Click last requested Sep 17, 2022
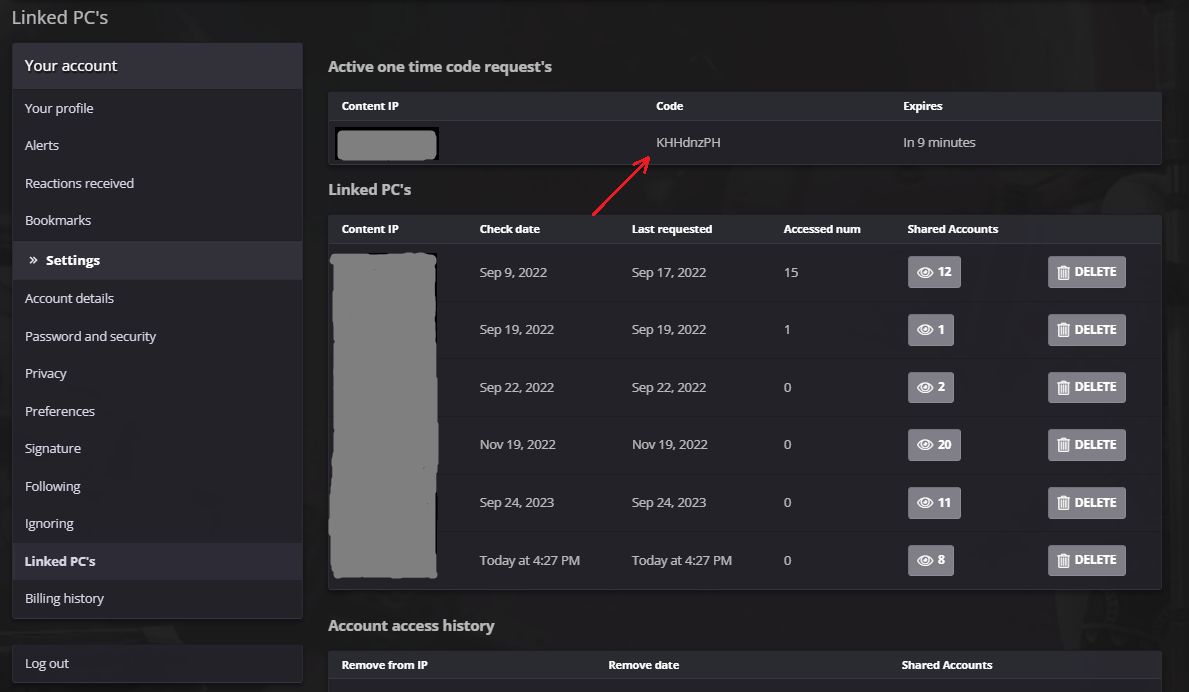The image size is (1189, 692). (669, 272)
